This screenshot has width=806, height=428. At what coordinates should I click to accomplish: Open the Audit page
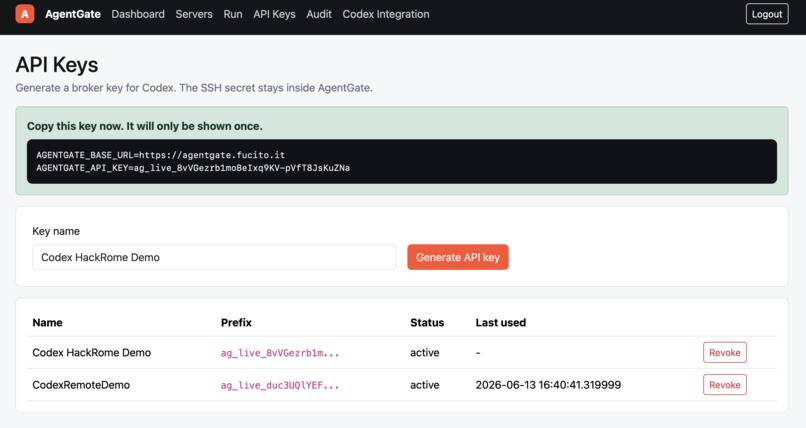pyautogui.click(x=319, y=14)
